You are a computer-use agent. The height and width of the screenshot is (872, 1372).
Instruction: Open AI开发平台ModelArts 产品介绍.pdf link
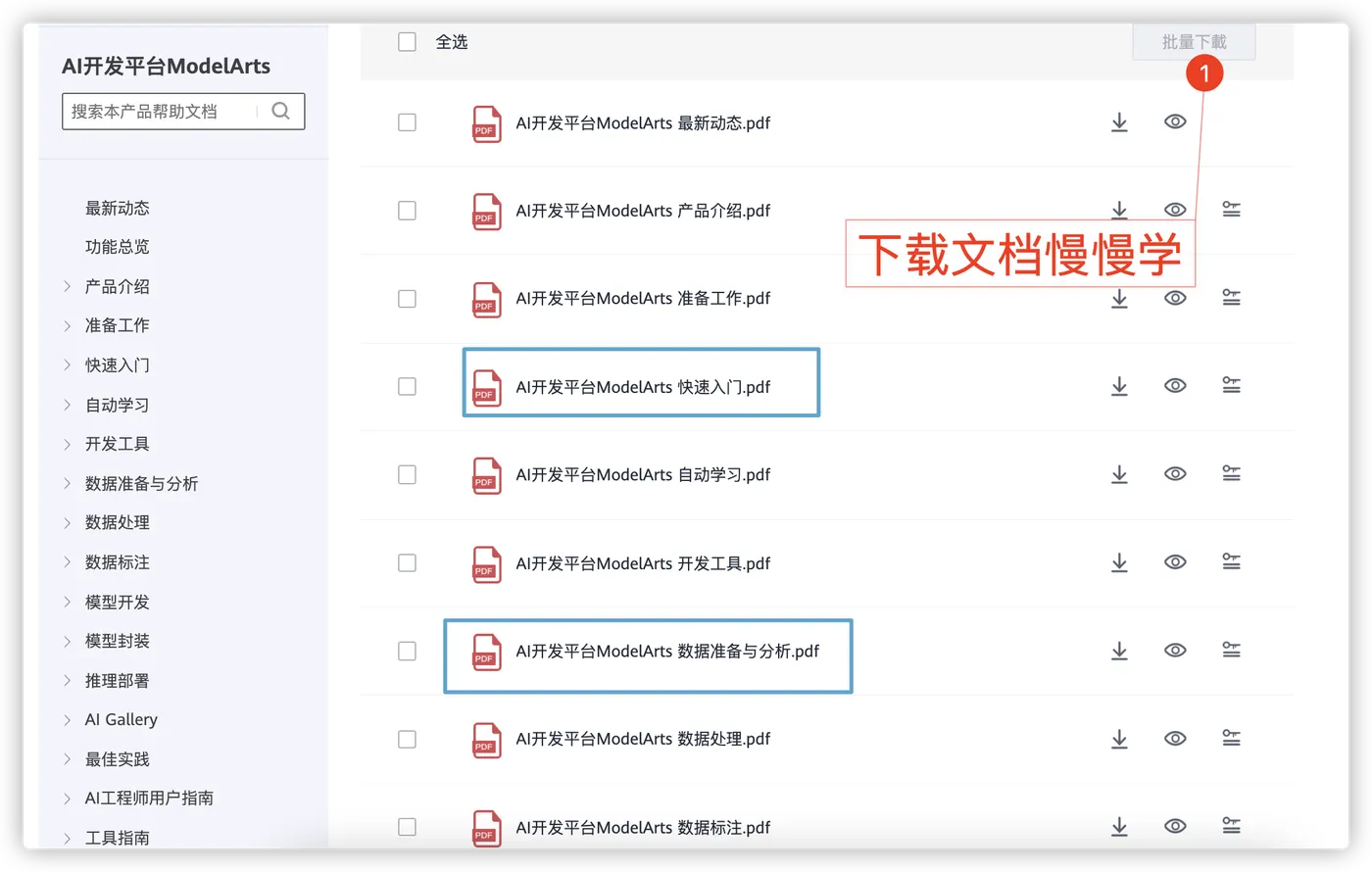pos(643,211)
